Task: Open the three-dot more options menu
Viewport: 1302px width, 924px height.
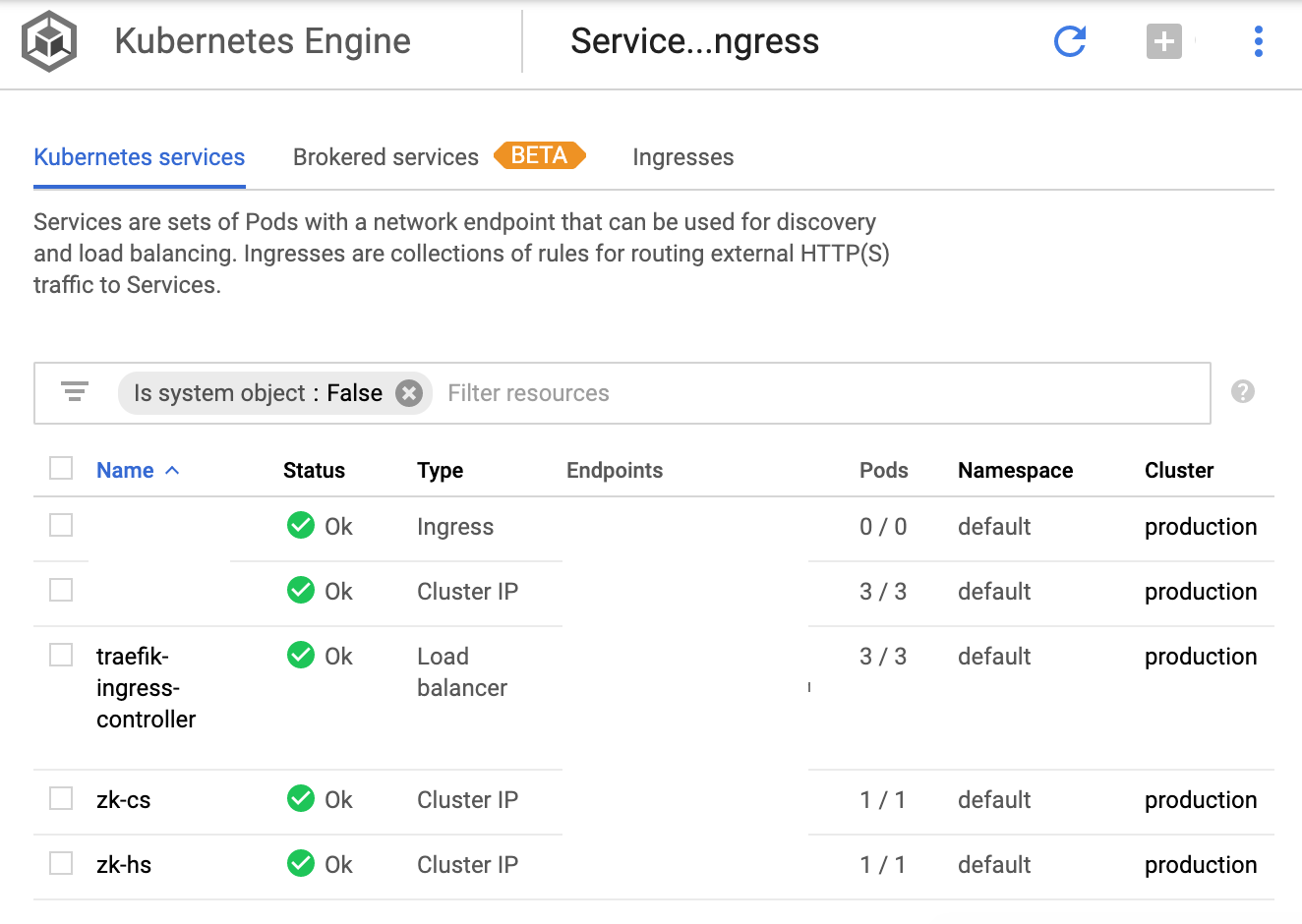Action: pos(1258,41)
